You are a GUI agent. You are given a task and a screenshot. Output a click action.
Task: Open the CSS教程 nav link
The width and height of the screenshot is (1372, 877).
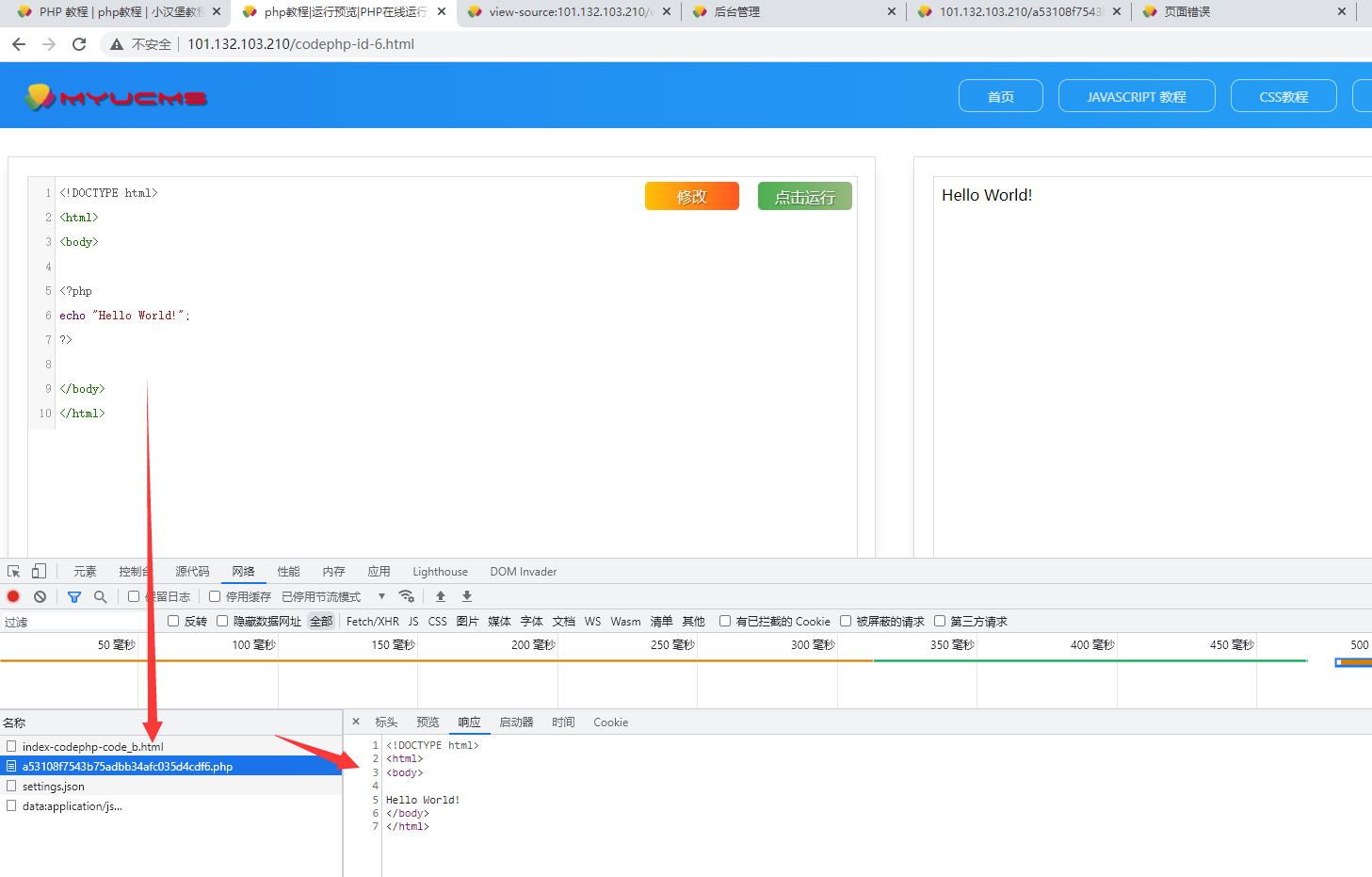[x=1283, y=96]
